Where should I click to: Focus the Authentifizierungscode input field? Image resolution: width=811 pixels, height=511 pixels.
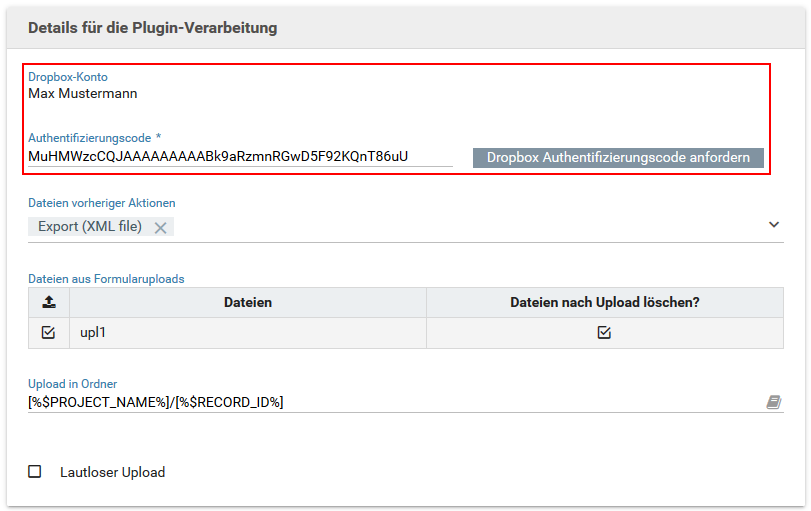pos(240,157)
